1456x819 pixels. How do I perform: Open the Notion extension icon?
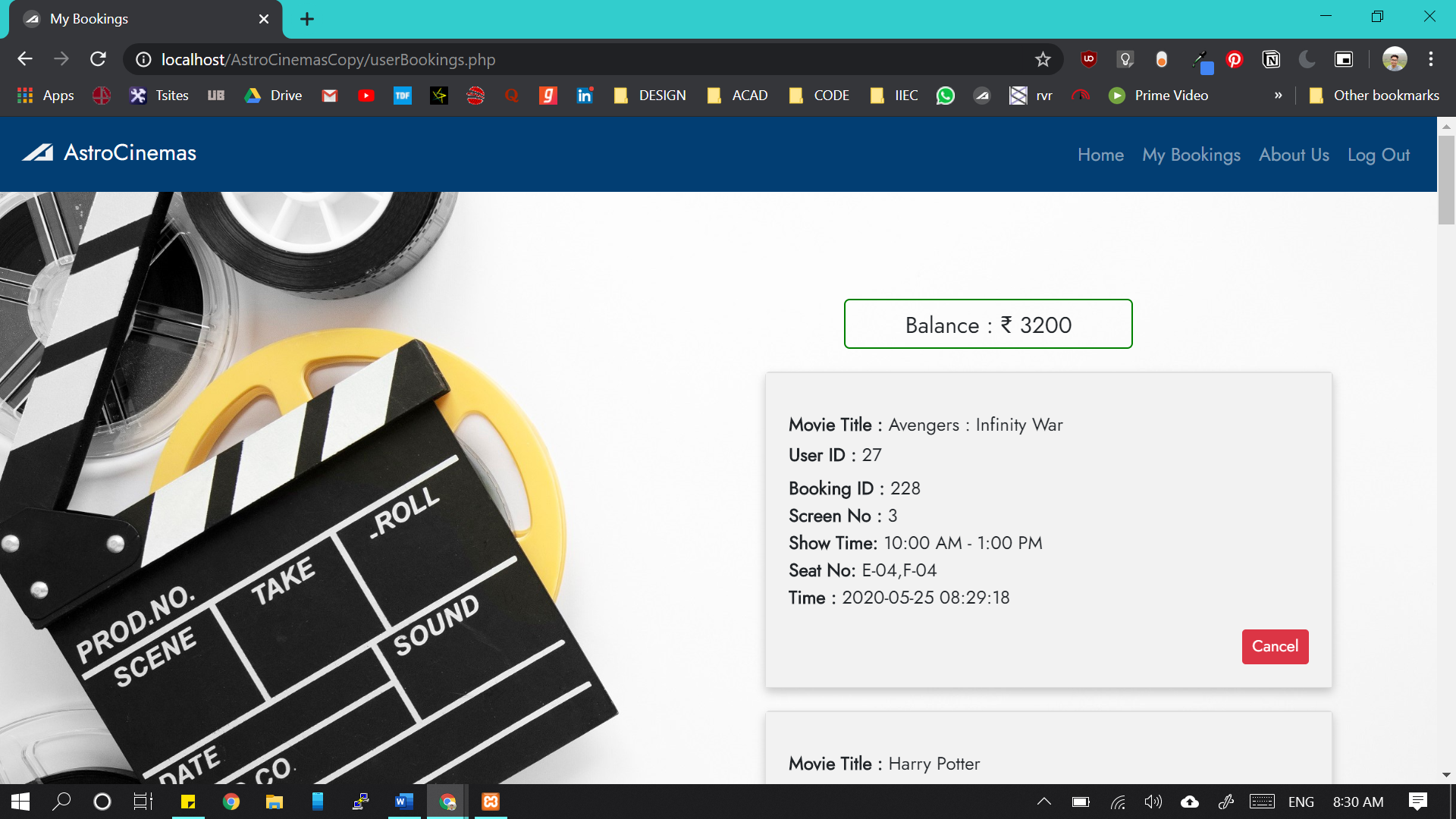[x=1271, y=59]
